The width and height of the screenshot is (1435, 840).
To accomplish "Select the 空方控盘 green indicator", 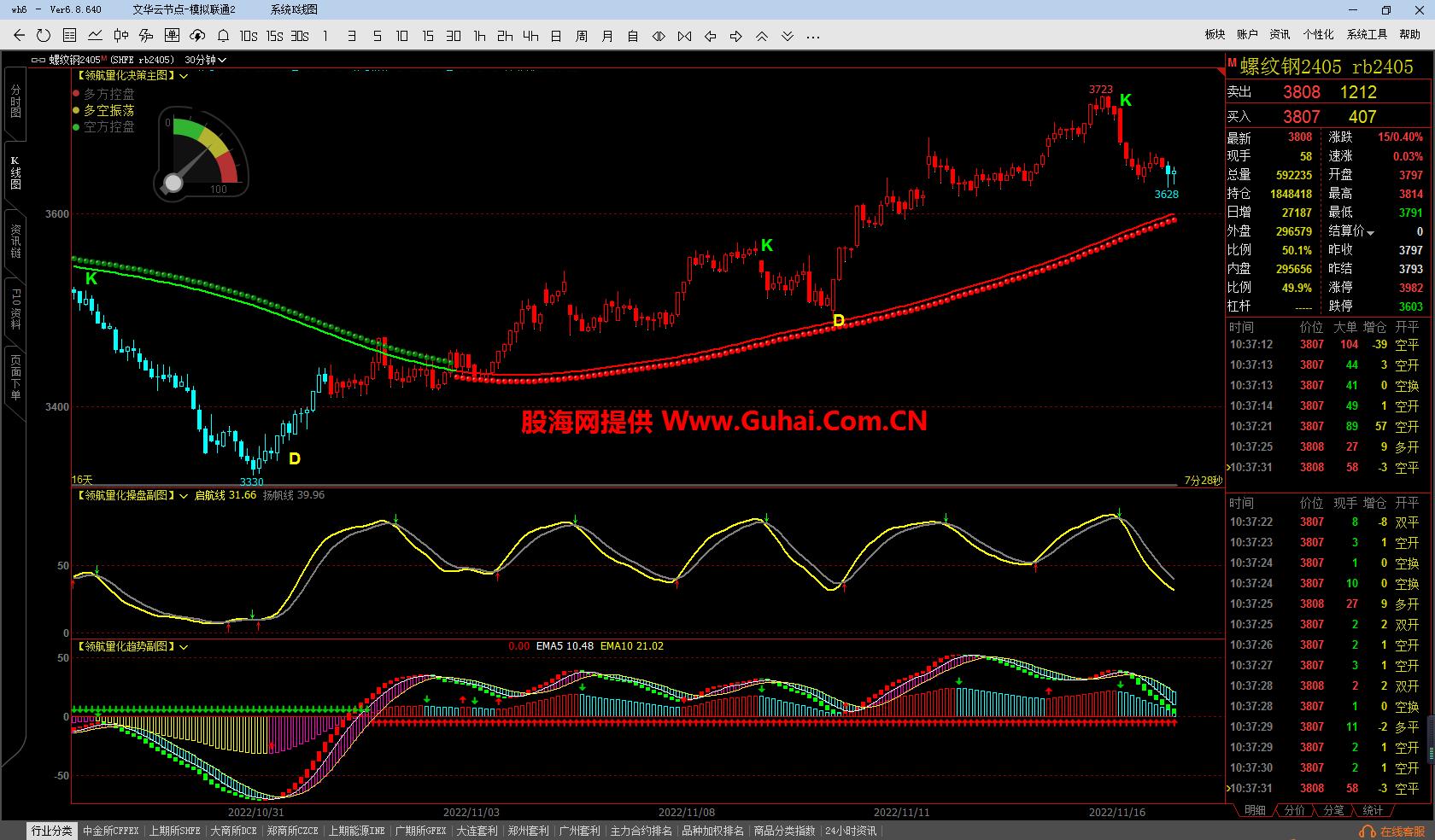I will coord(108,126).
